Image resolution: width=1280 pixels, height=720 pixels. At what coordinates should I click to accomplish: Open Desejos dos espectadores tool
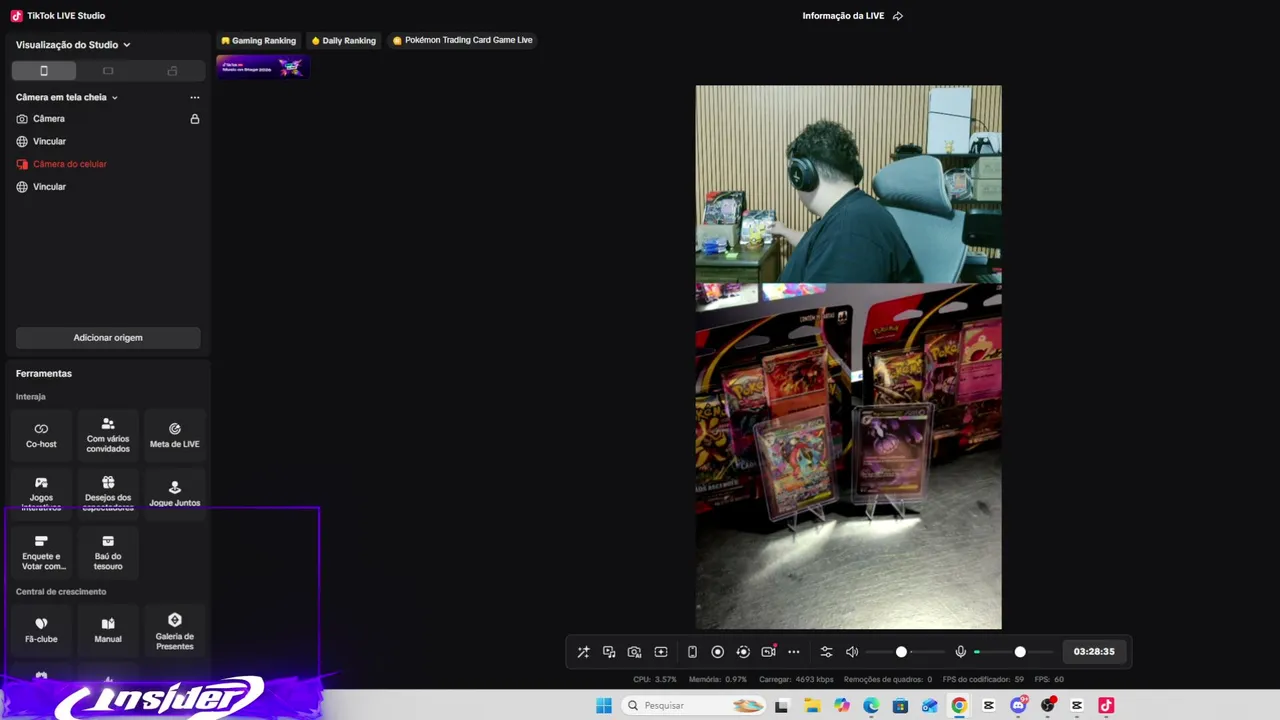108,493
